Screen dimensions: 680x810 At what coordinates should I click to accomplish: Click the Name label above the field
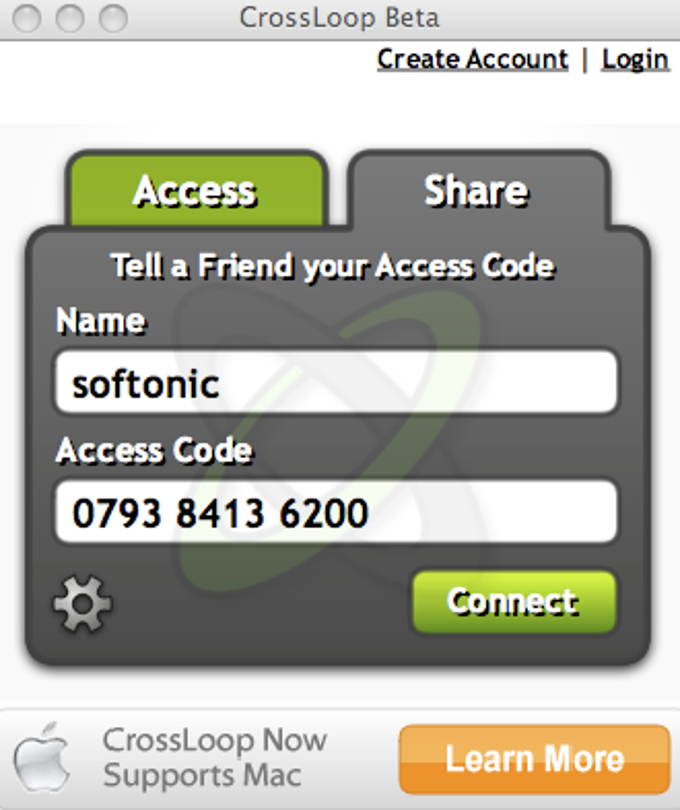[x=101, y=321]
